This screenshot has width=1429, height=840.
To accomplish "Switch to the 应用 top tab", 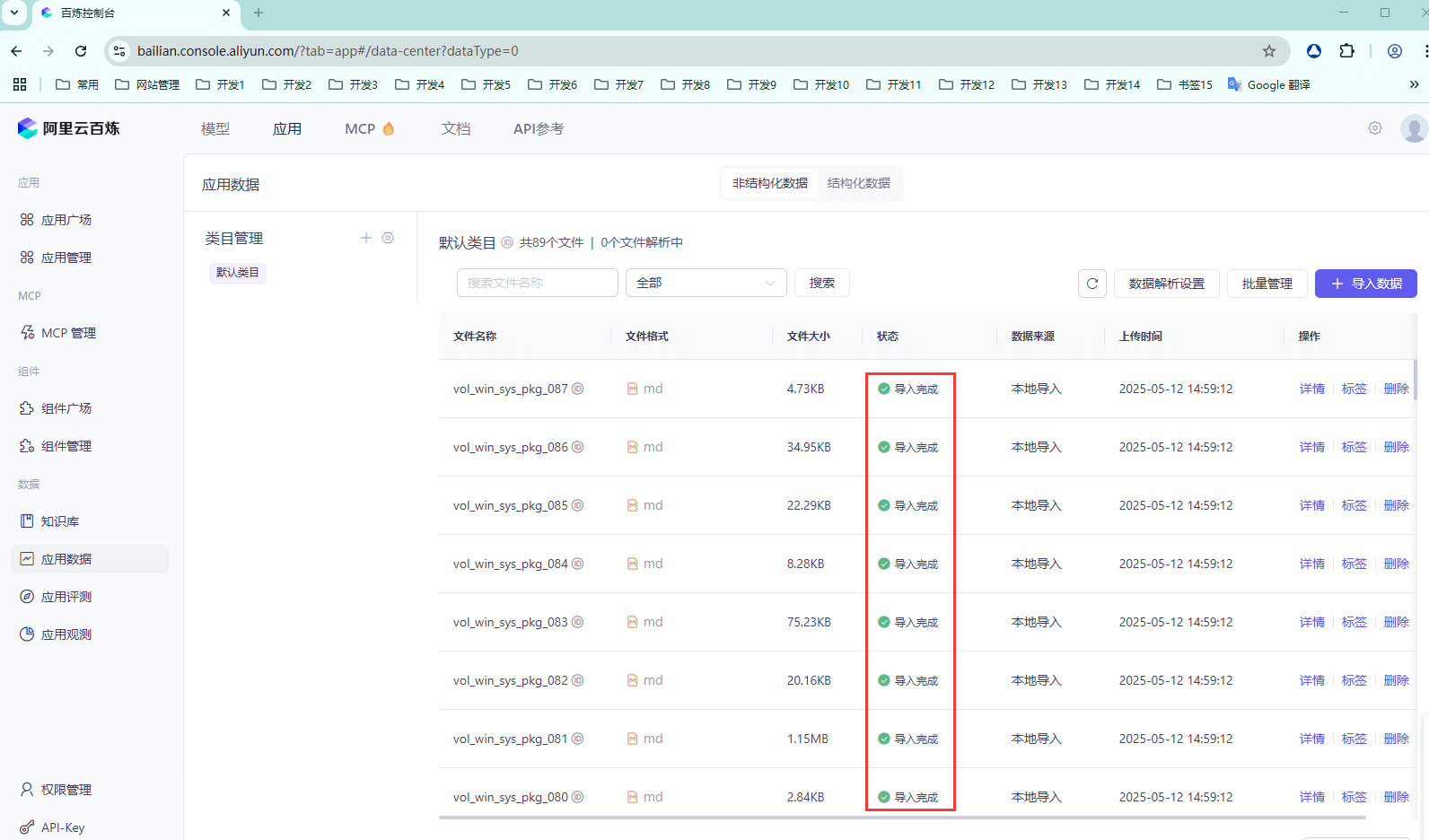I will [x=287, y=128].
